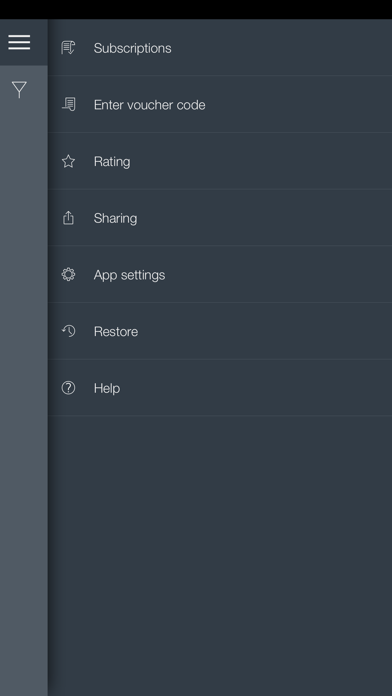Tap empty drawer area below Help

(220, 555)
